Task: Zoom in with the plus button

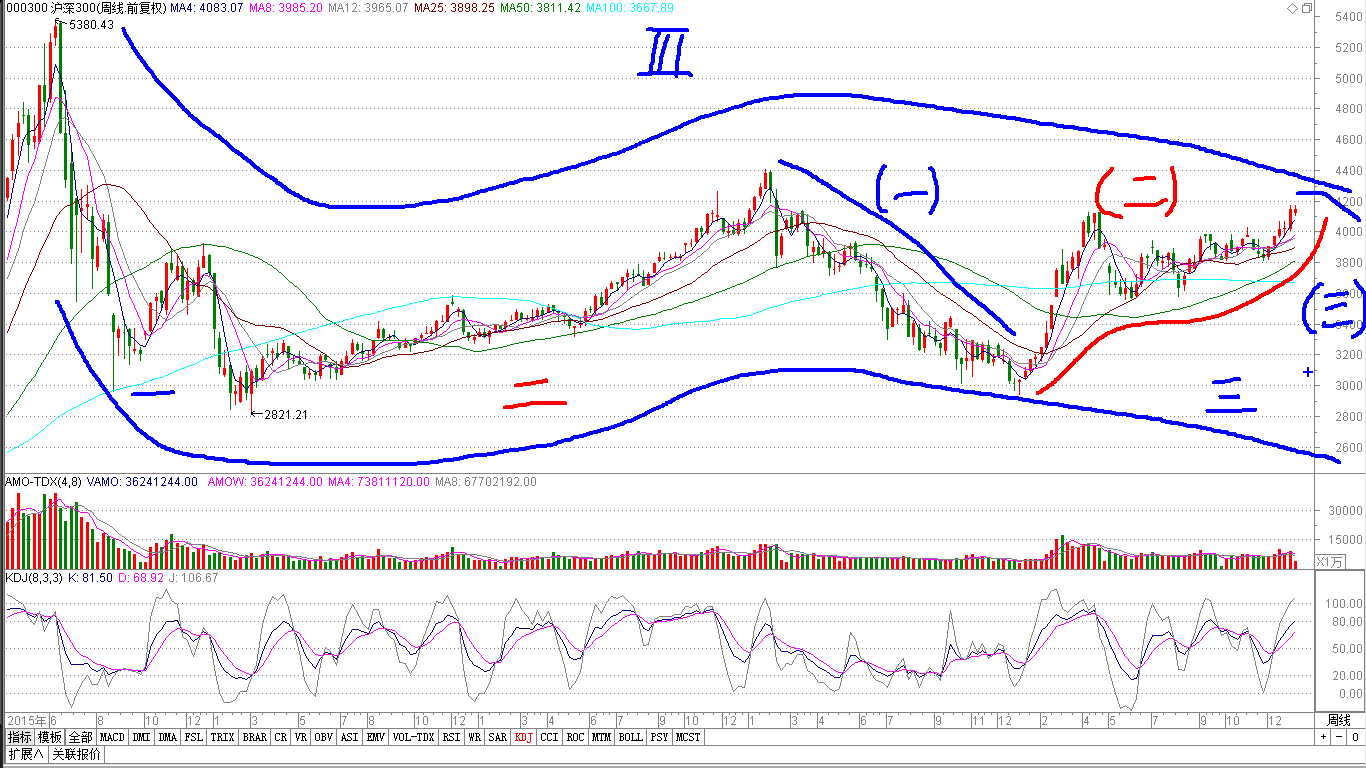Action: [x=1323, y=737]
